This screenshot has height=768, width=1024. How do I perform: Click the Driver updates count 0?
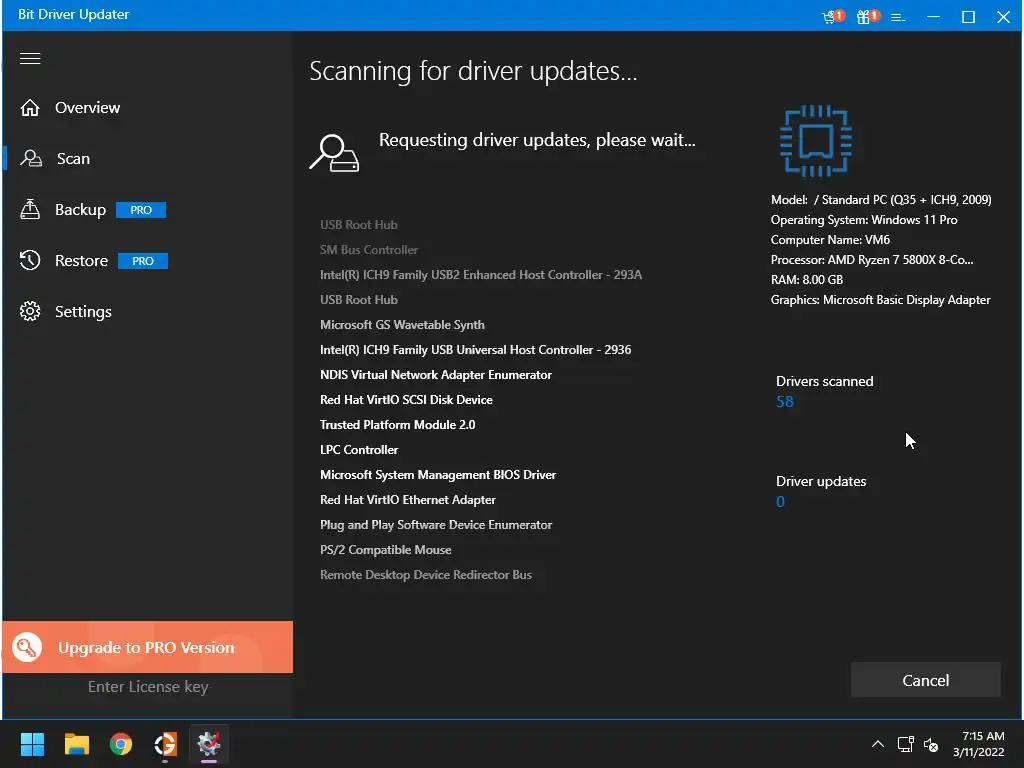(780, 502)
